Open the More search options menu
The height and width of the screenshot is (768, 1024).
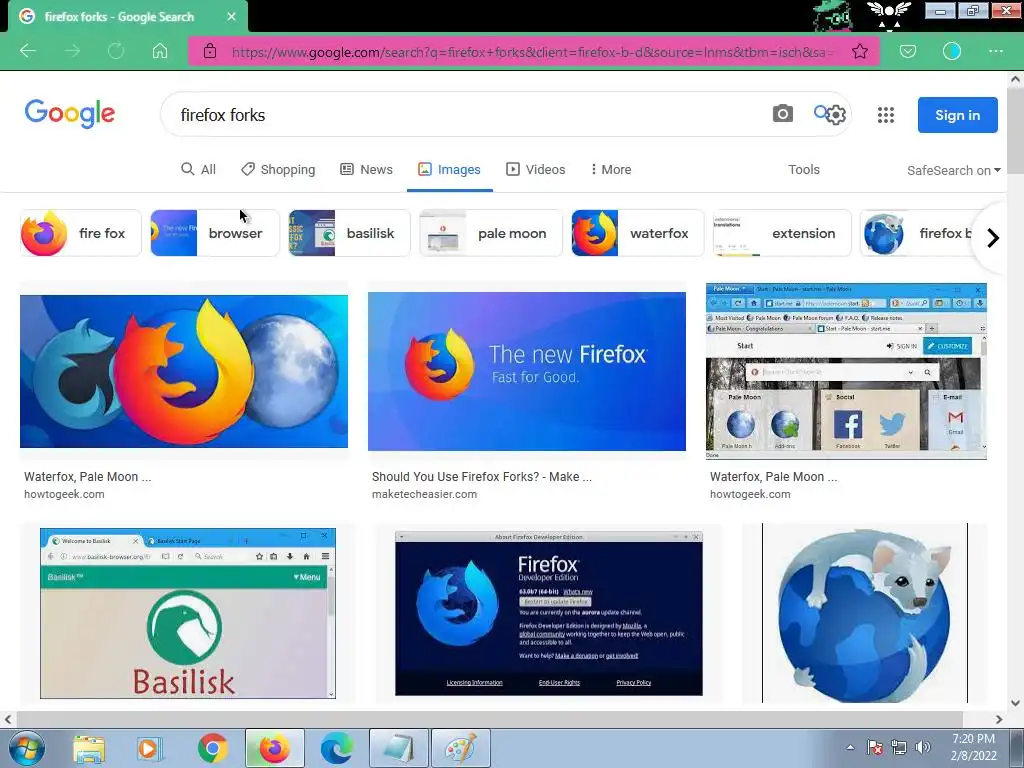[x=611, y=170]
